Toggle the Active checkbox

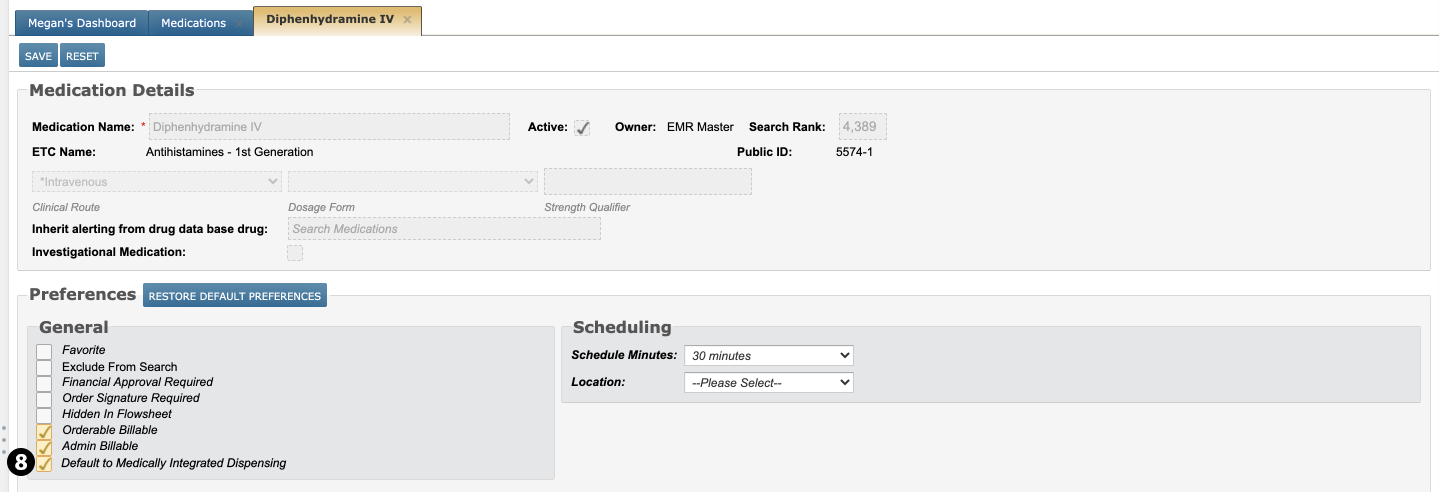tap(582, 128)
